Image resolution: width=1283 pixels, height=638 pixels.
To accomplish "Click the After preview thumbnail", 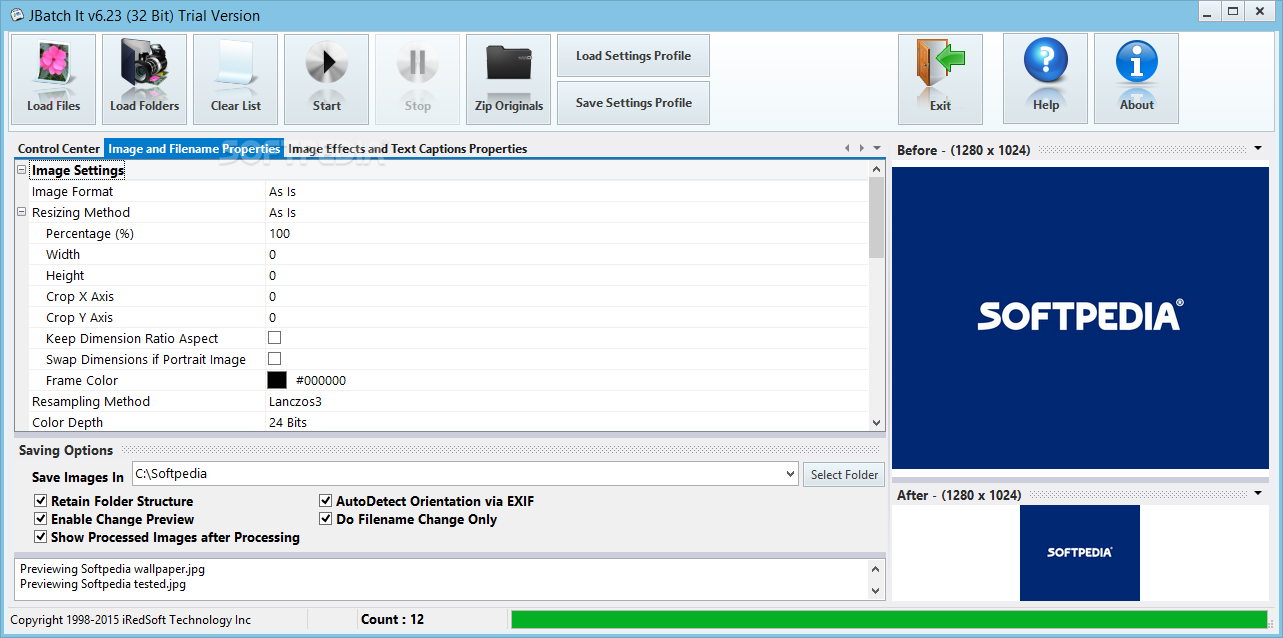I will [x=1079, y=553].
